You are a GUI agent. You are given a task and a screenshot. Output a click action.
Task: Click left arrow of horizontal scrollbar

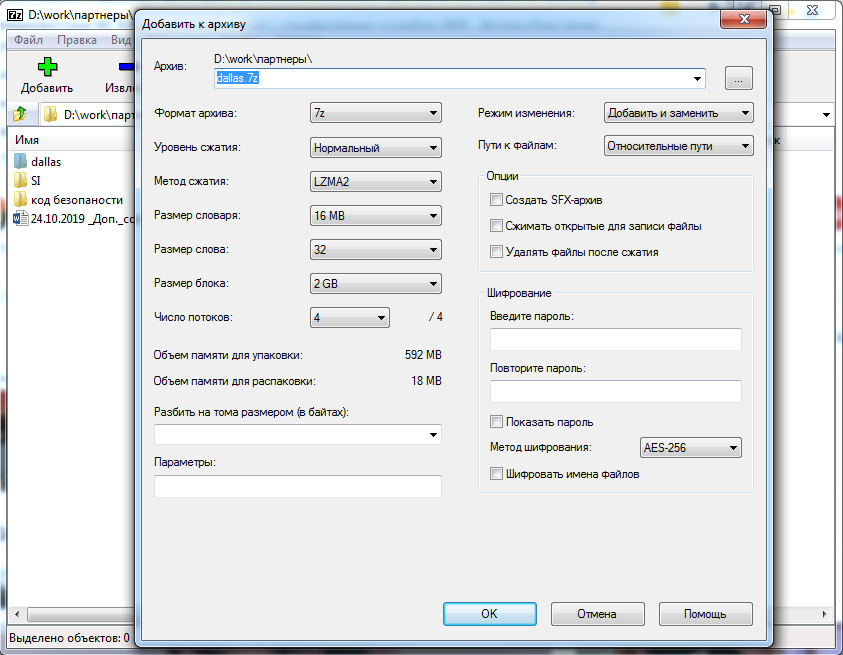tap(17, 614)
